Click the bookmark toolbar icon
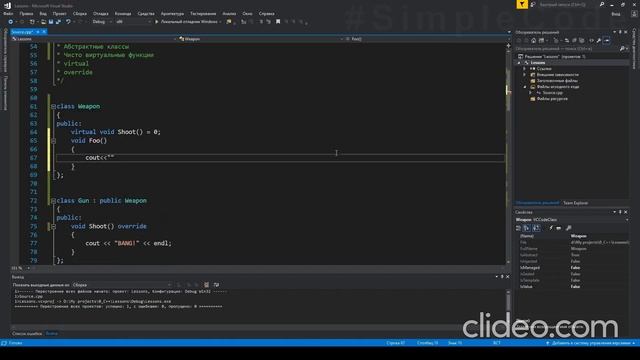The image size is (640, 360). [278, 22]
